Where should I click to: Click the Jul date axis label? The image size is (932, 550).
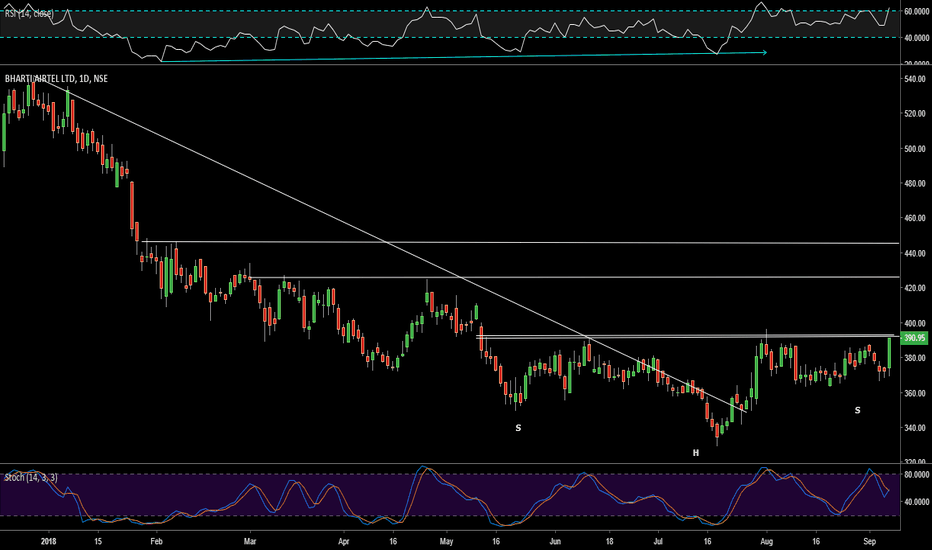pos(658,542)
